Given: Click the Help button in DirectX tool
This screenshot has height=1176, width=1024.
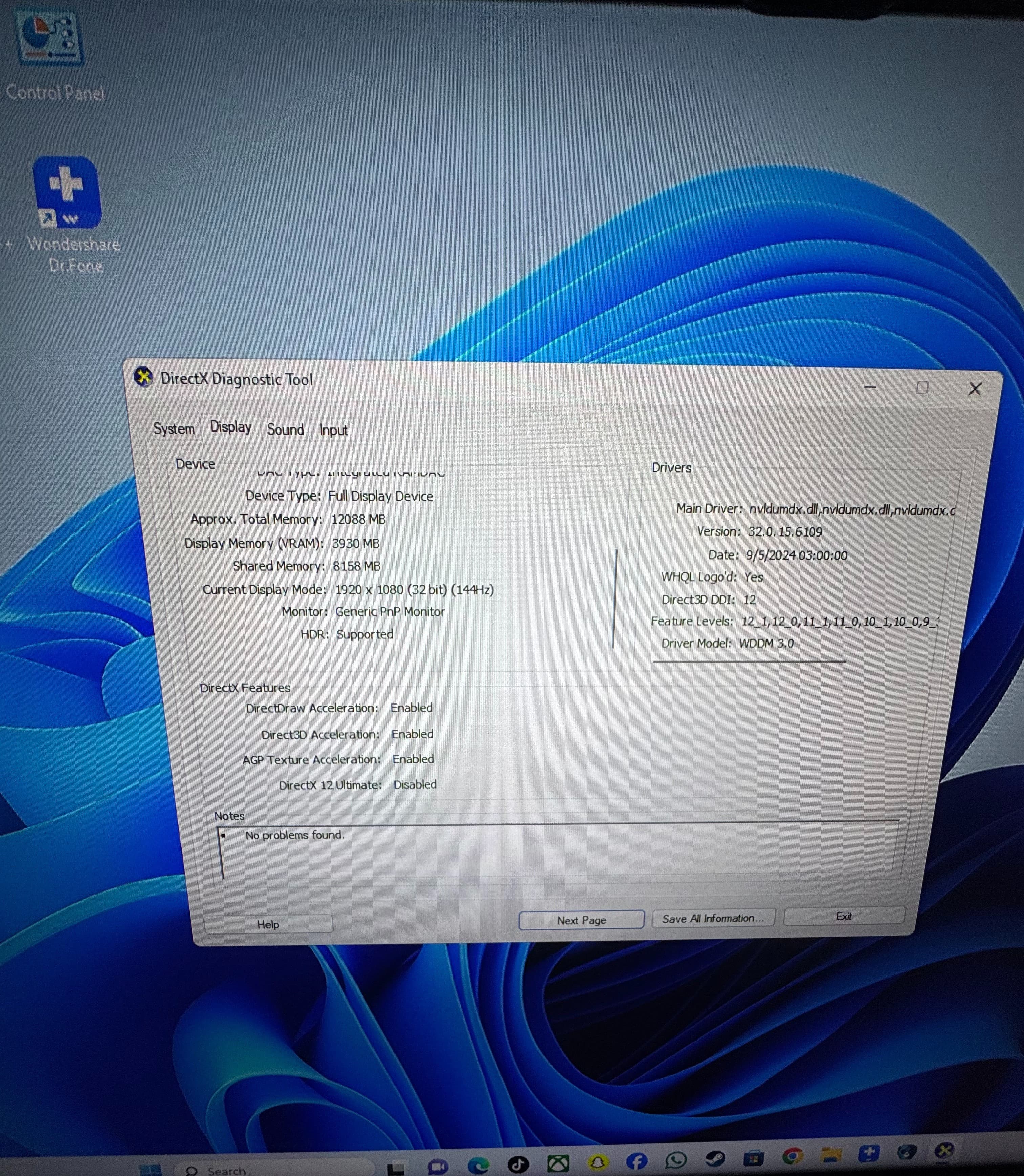Looking at the screenshot, I should tap(268, 924).
